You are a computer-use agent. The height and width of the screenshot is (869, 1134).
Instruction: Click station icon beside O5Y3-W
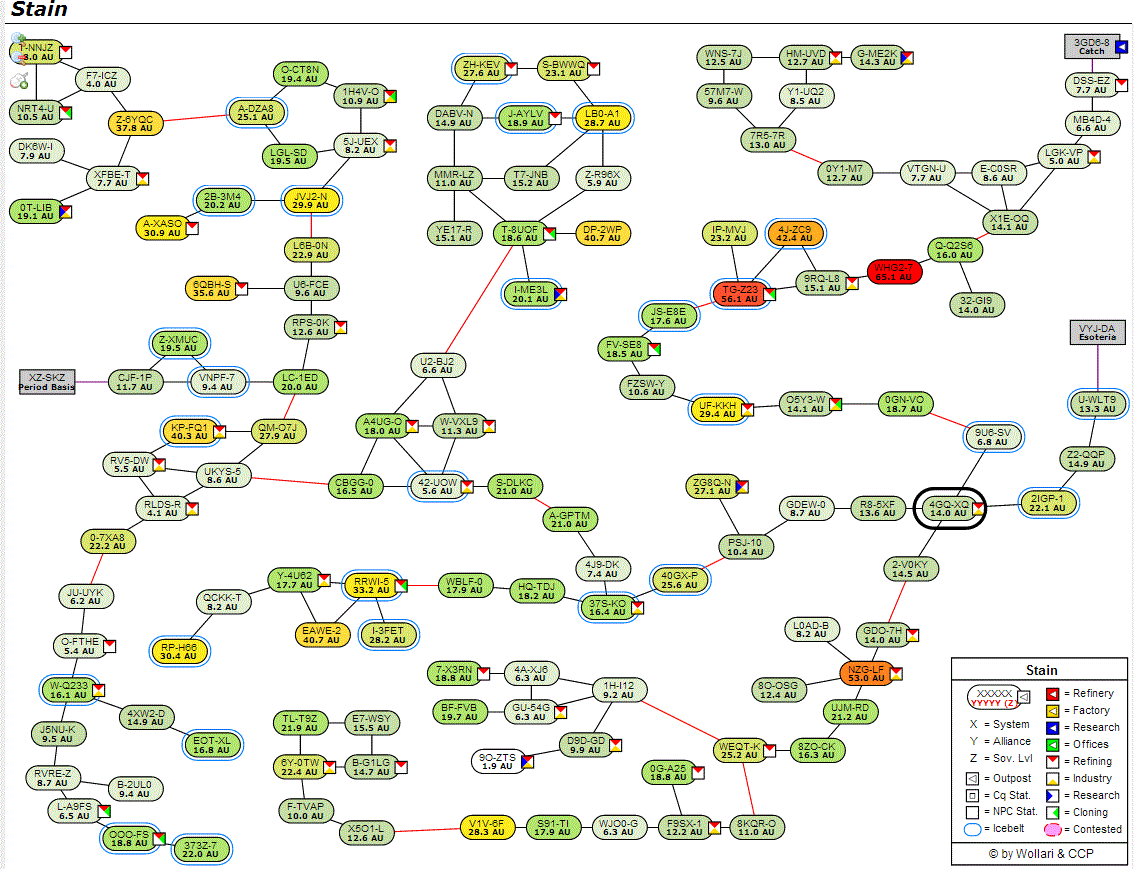[x=835, y=404]
